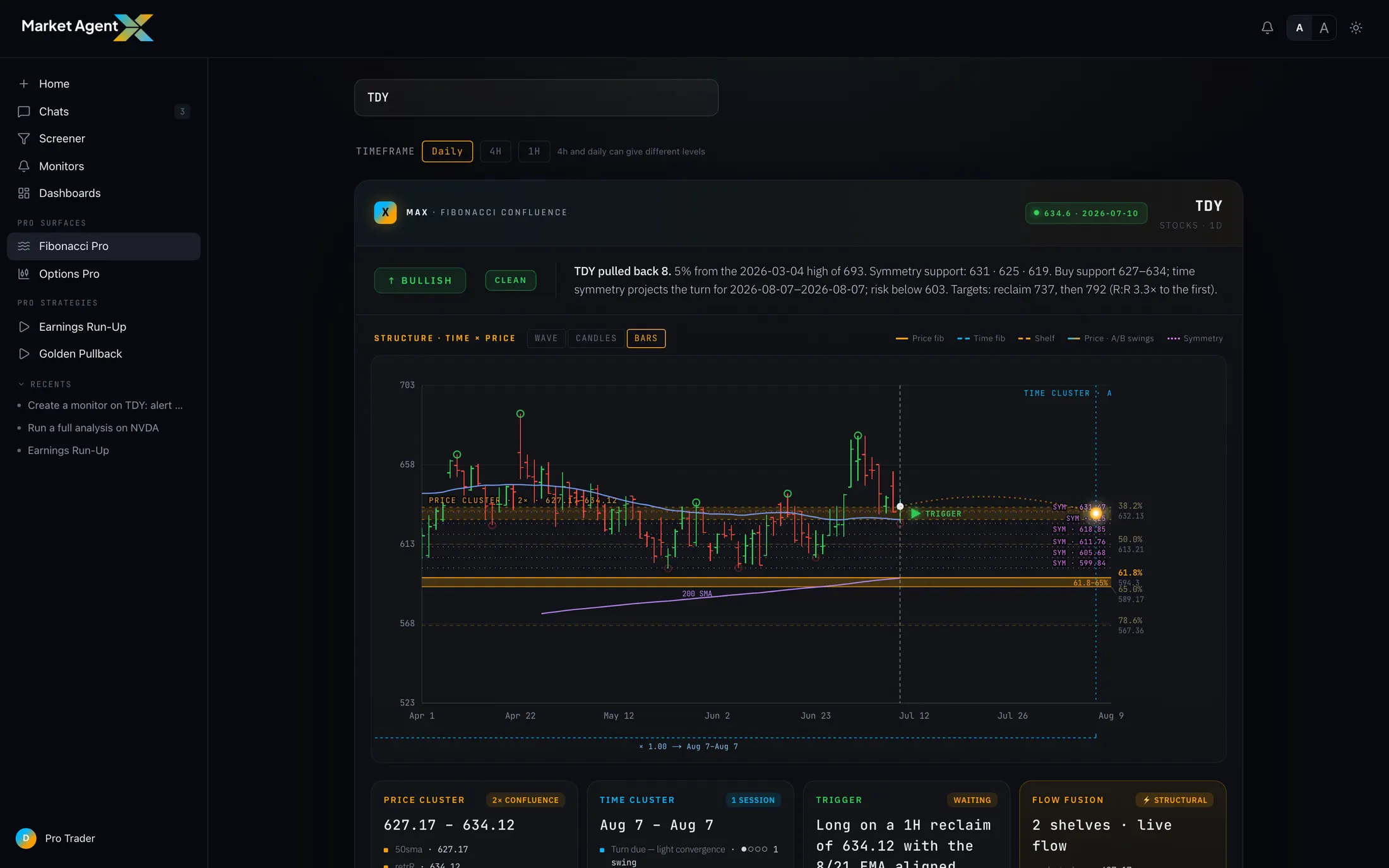Click the Golden Pullback play icon
This screenshot has width=1389, height=868.
click(x=24, y=354)
